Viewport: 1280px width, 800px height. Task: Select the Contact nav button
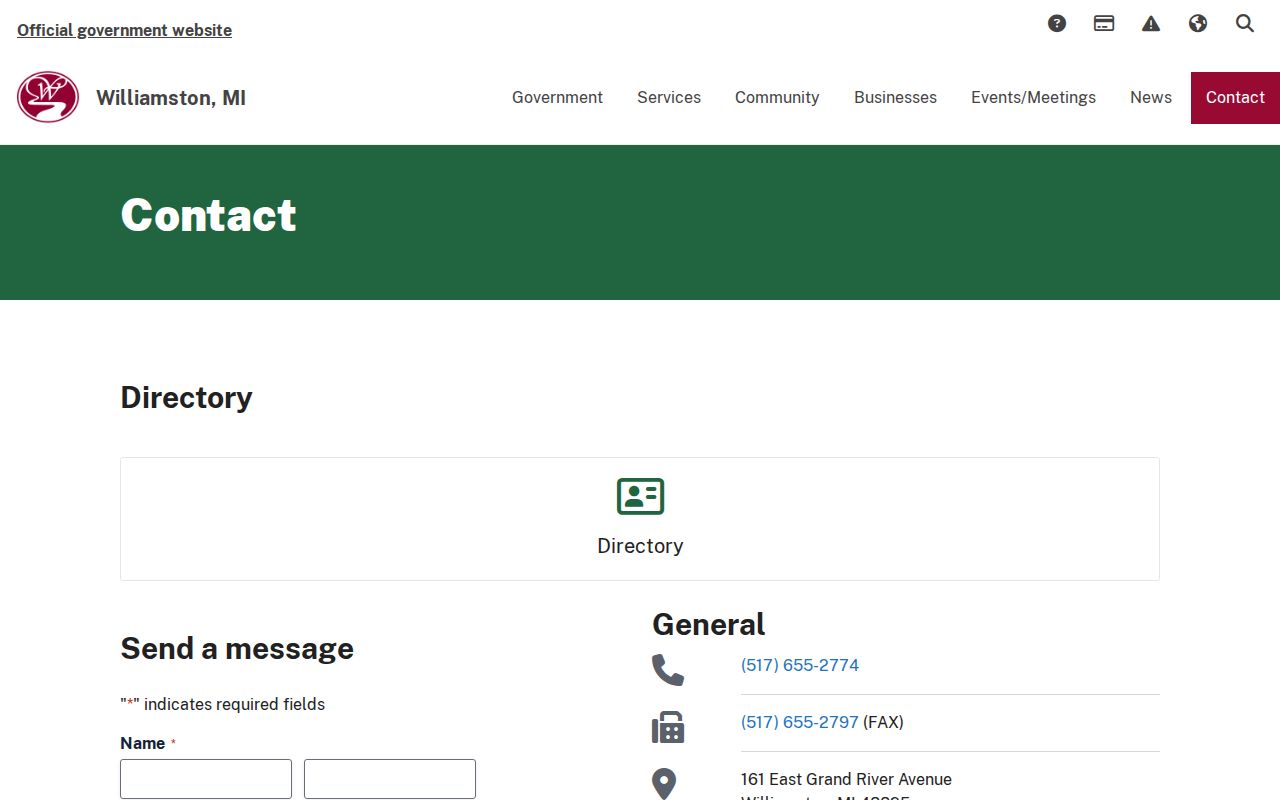coord(1235,97)
